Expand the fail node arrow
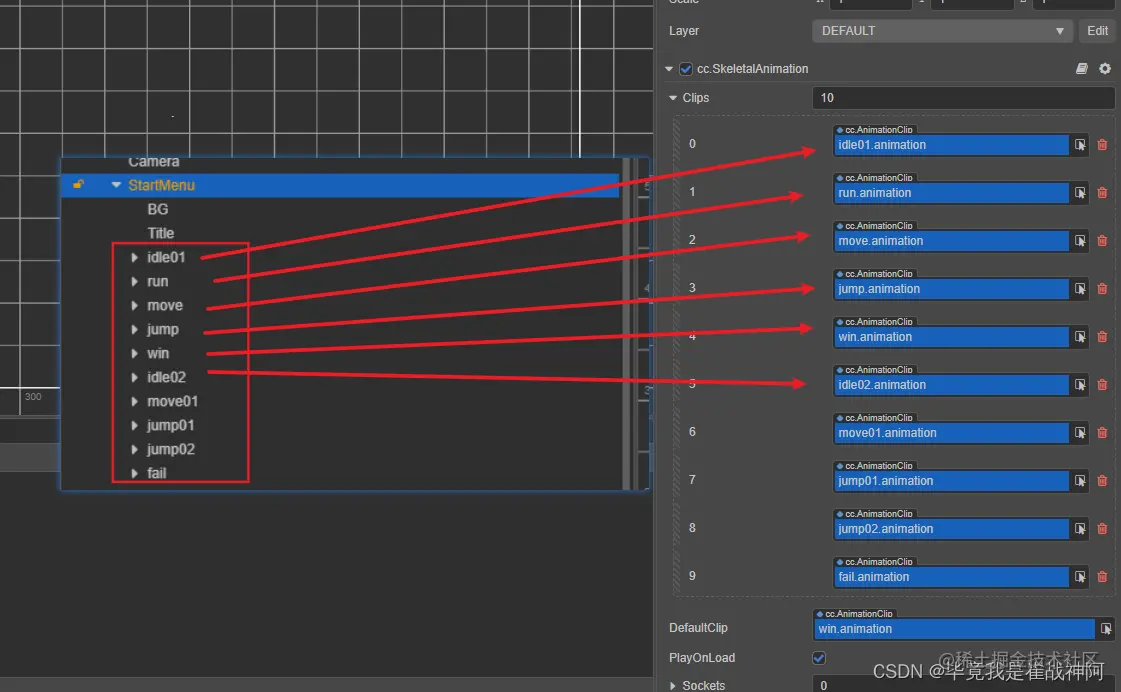The image size is (1121, 692). [134, 473]
